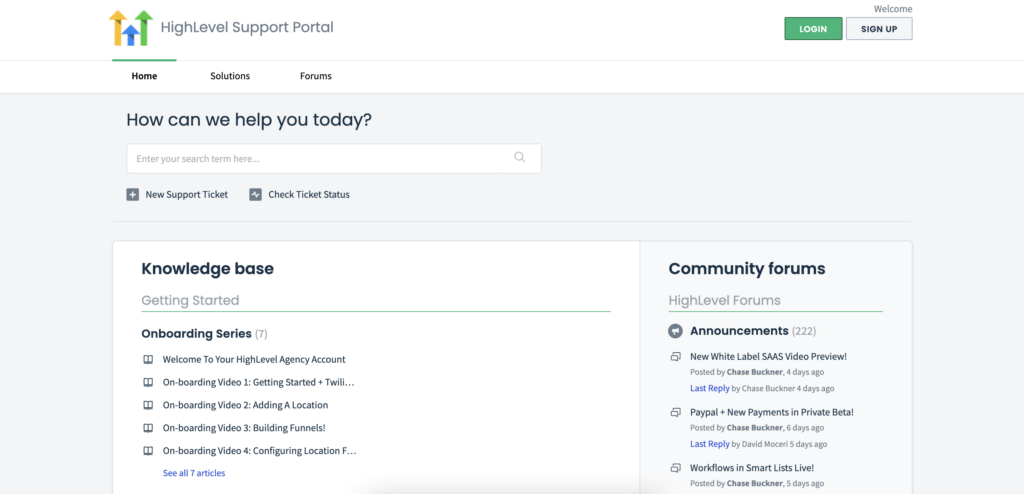Open the Solutions tab
The image size is (1024, 494).
pyautogui.click(x=230, y=76)
